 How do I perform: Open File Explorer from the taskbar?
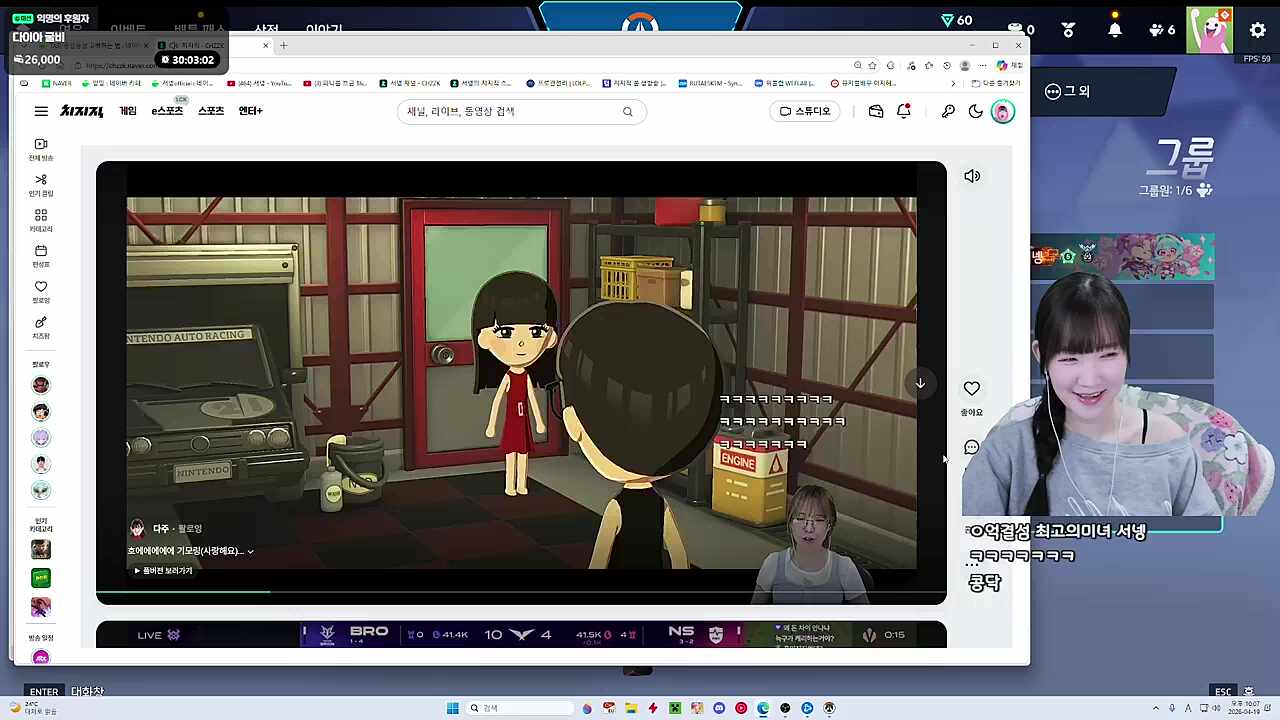[x=631, y=708]
